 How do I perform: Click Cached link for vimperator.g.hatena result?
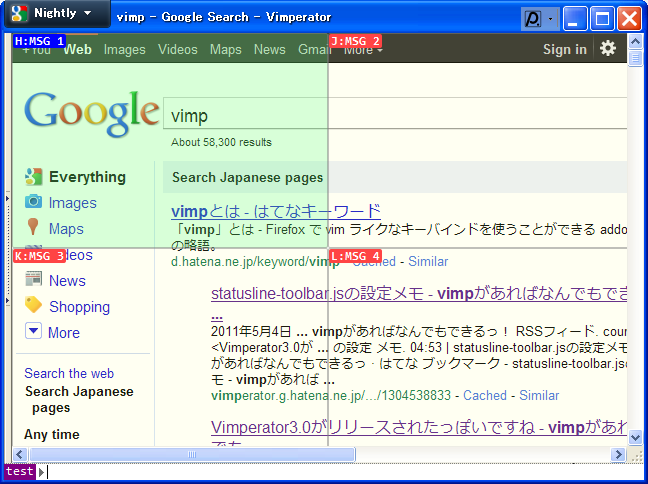485,396
